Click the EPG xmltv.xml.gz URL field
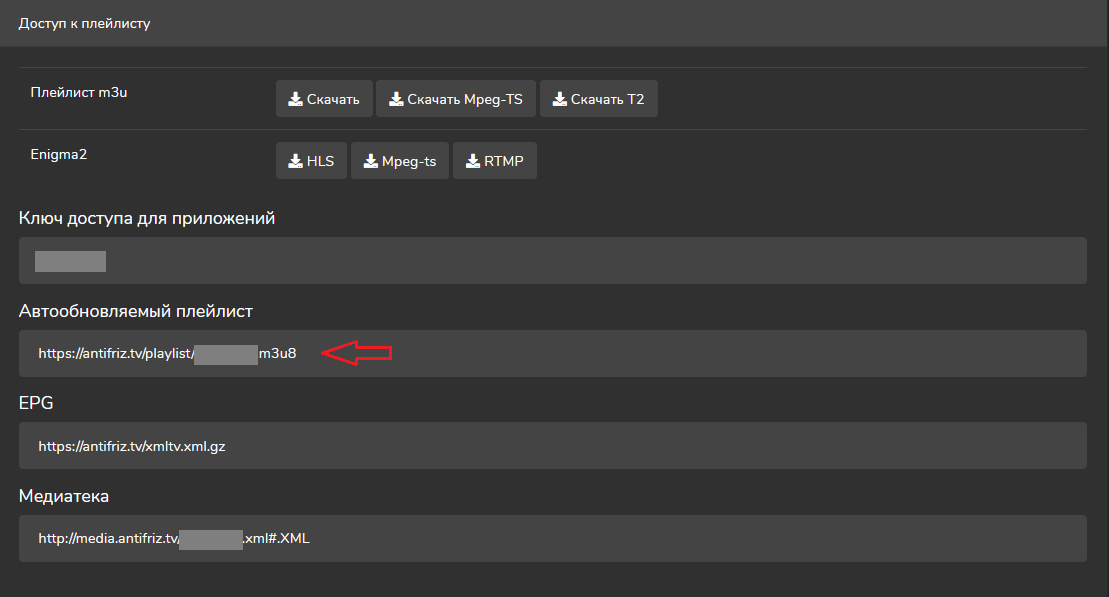 (552, 446)
